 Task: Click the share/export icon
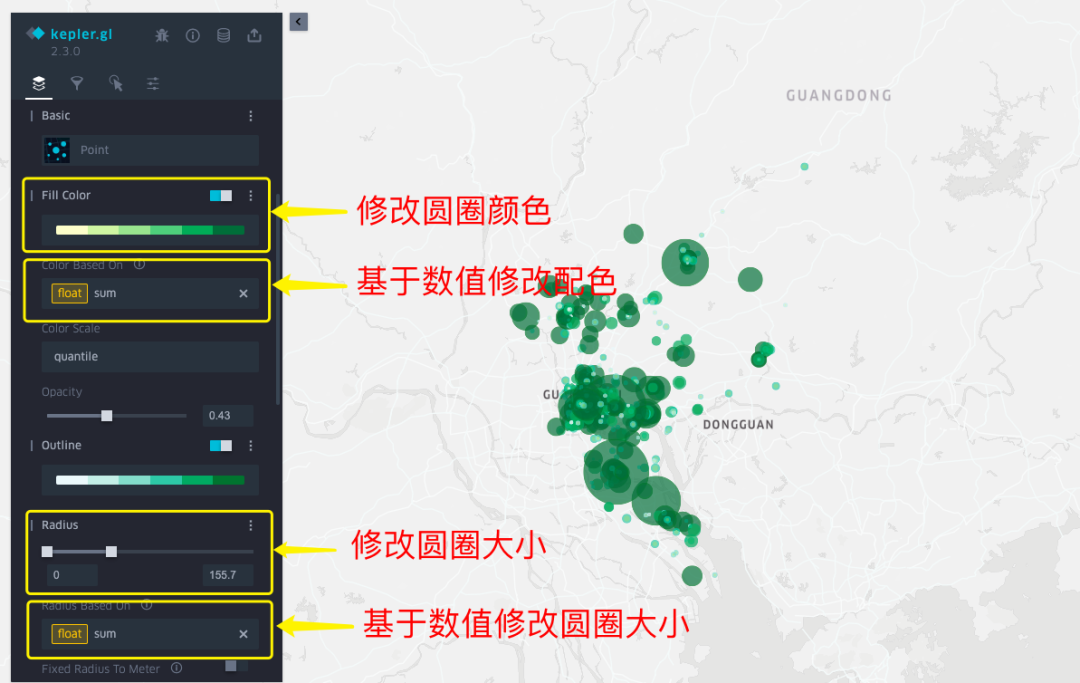tap(255, 35)
